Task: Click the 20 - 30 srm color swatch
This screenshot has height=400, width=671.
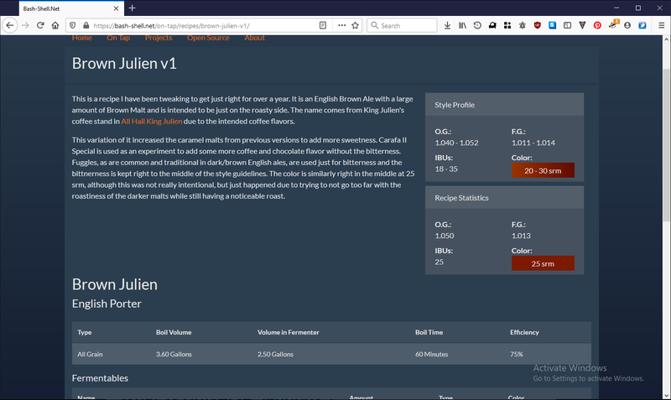Action: [x=542, y=170]
